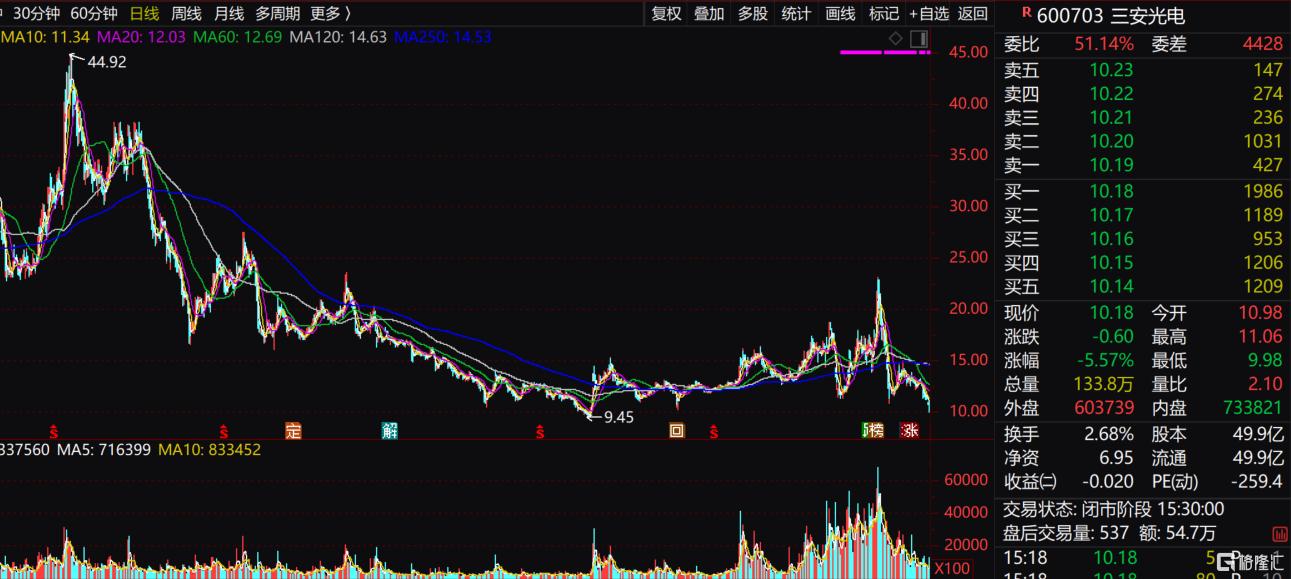Click the 返回 back button
The height and width of the screenshot is (579, 1291).
(x=973, y=13)
